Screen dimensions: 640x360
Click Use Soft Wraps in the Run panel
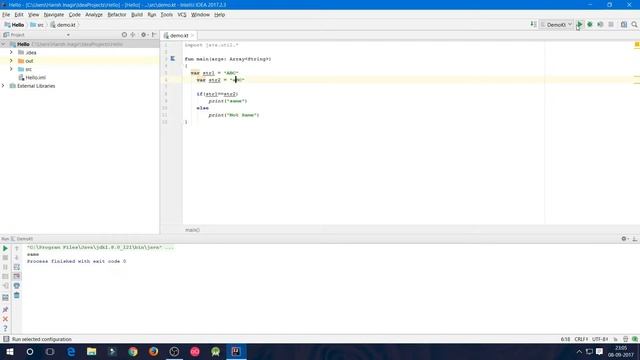point(17,267)
